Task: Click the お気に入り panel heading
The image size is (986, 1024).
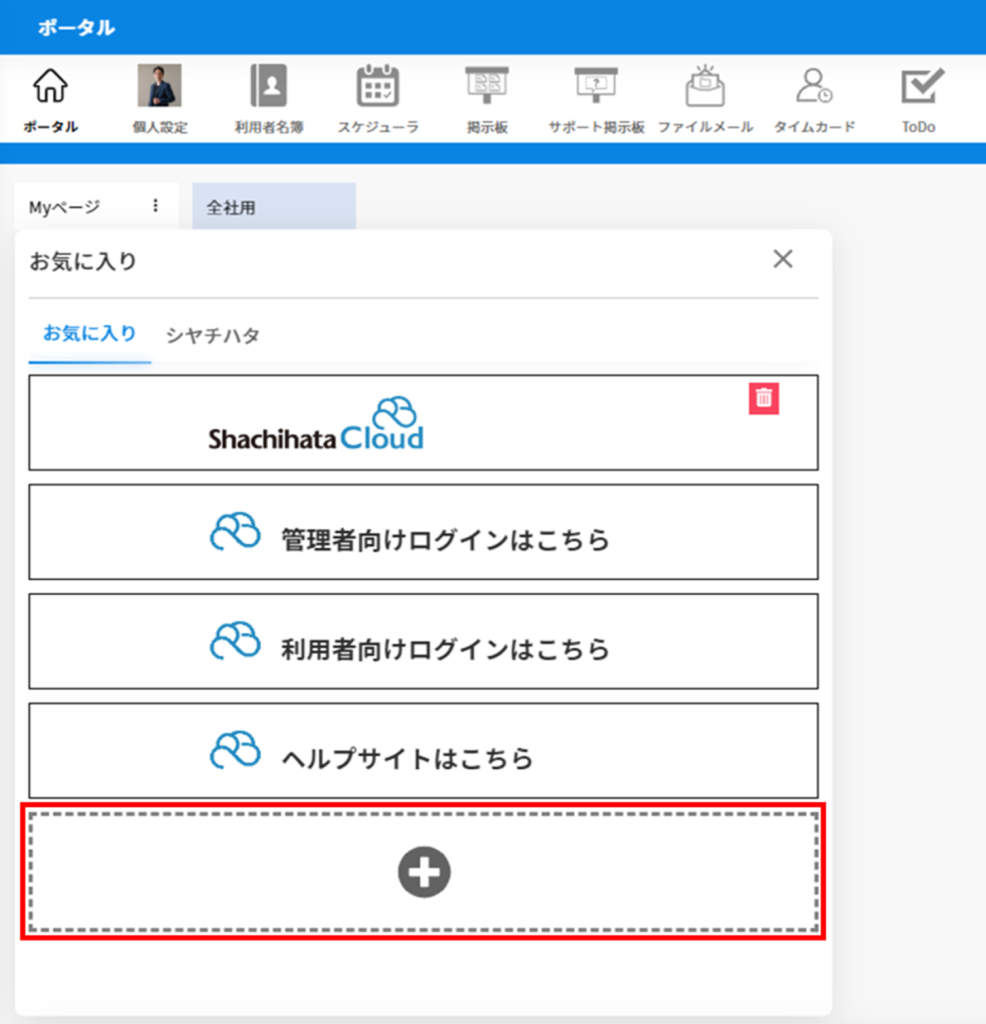Action: (x=83, y=261)
